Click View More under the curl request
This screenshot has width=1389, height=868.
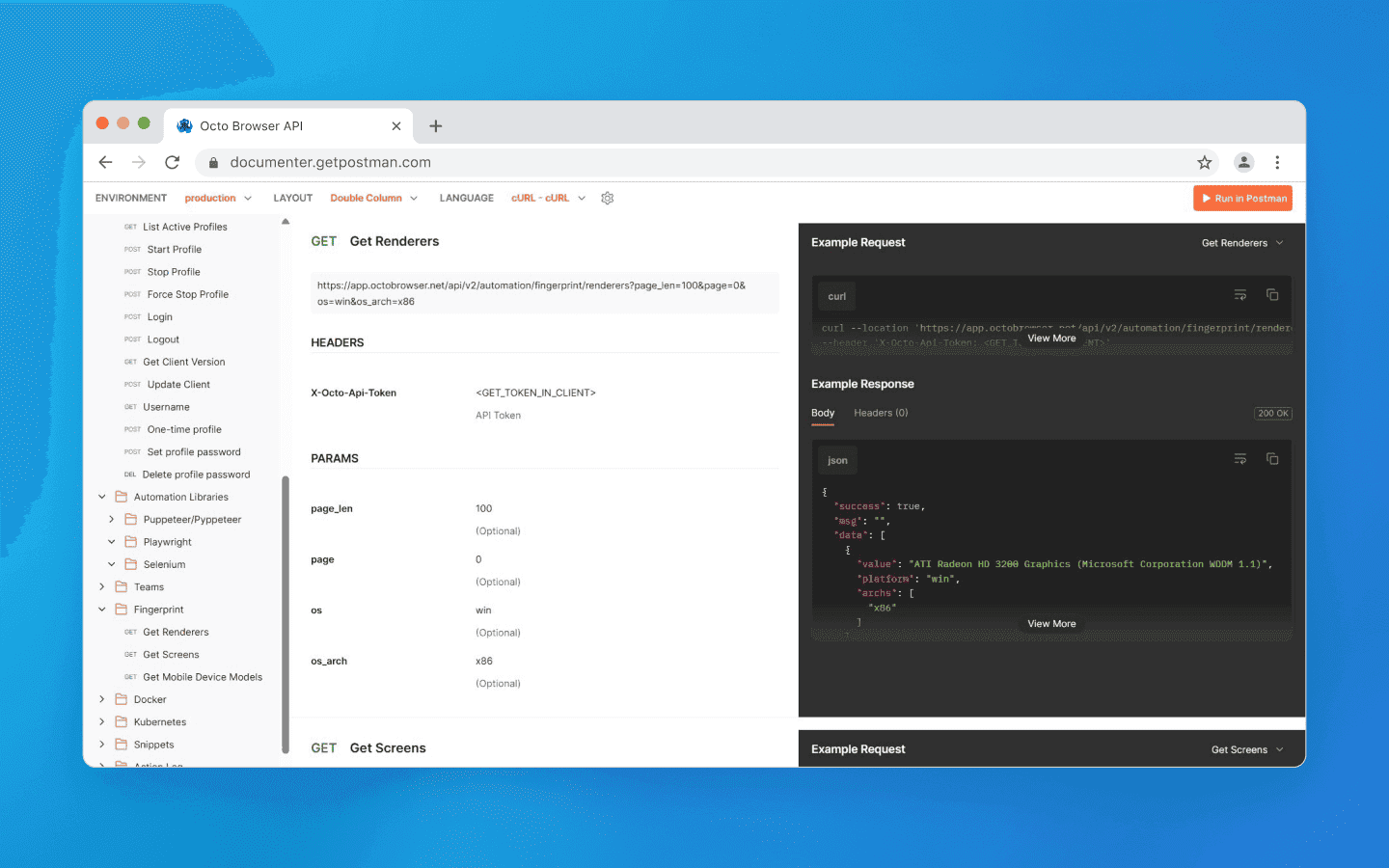click(x=1051, y=339)
